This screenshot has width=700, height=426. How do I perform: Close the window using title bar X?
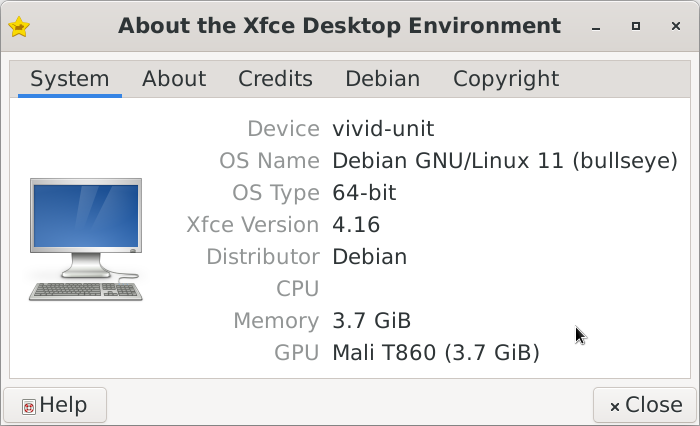[676, 27]
